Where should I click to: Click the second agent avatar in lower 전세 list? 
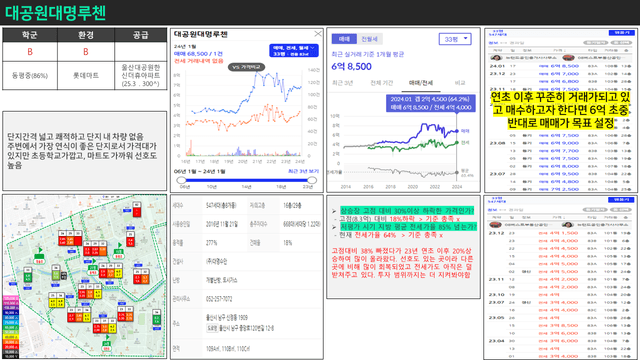coord(567,225)
